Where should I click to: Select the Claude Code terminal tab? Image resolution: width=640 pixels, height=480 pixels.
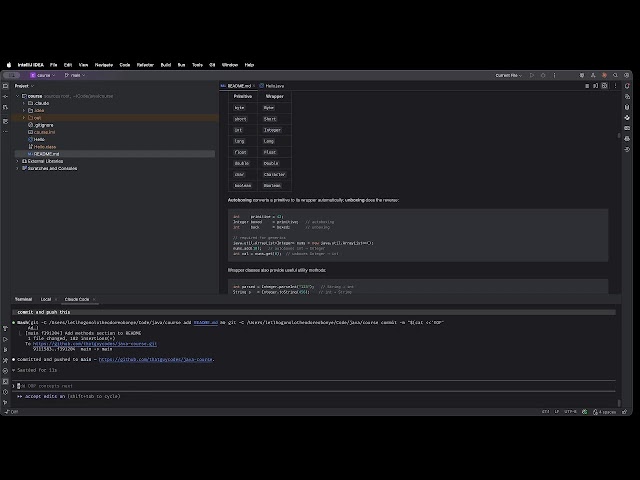point(77,300)
